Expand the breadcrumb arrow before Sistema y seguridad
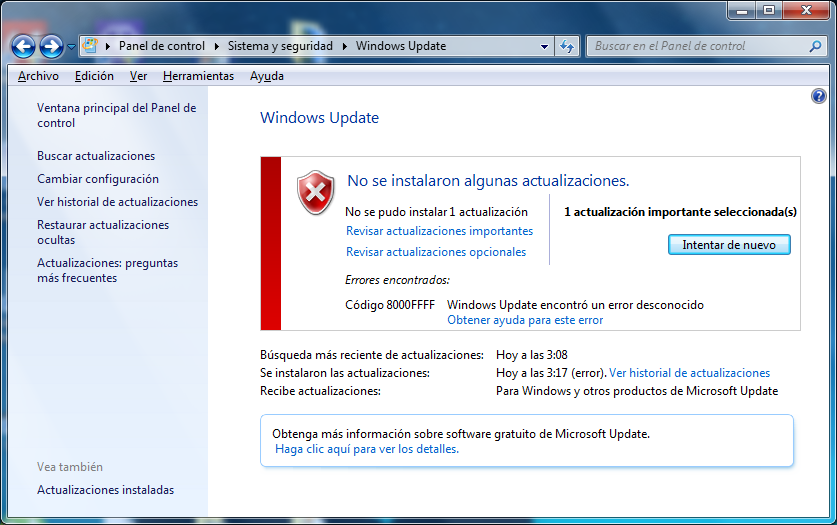The image size is (837, 525). pos(217,46)
